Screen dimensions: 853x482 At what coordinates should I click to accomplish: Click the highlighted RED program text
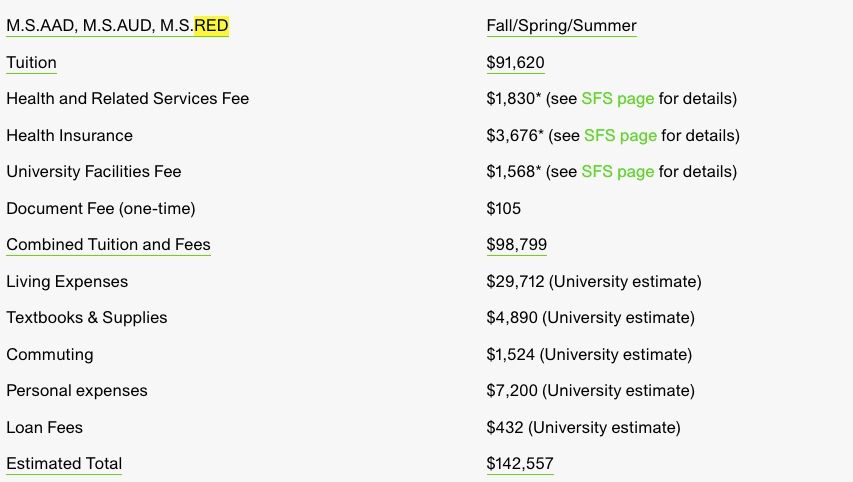point(212,26)
